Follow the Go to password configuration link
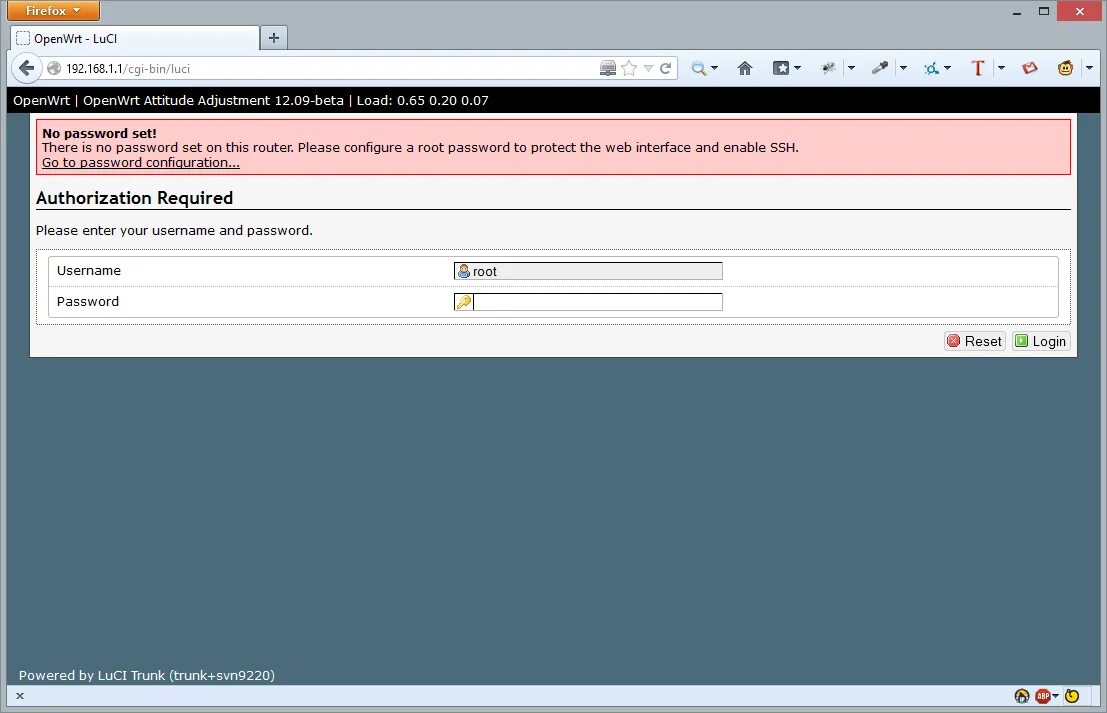Viewport: 1107px width, 713px height. tap(140, 162)
